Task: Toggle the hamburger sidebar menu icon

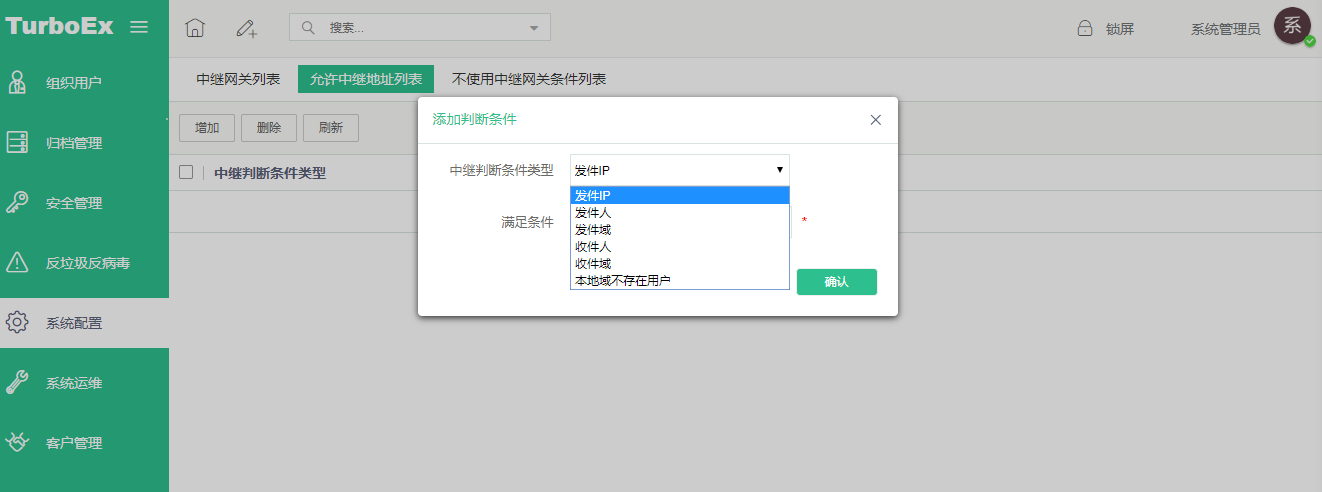Action: tap(139, 27)
